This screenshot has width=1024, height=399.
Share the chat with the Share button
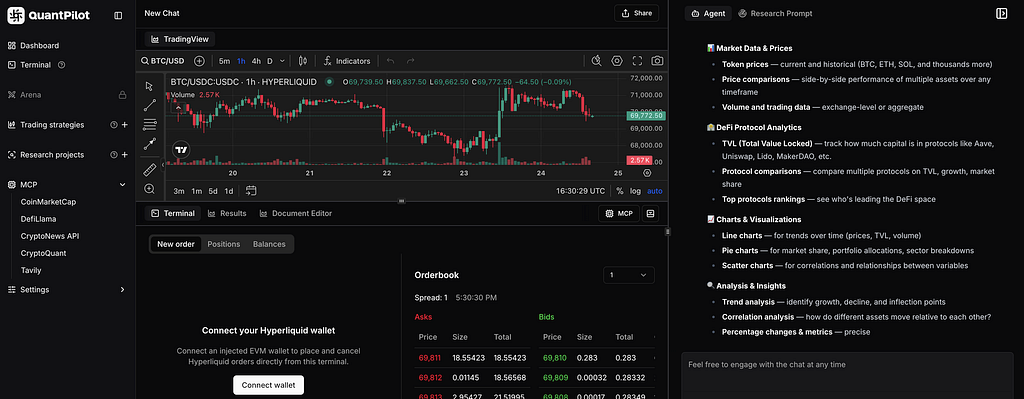[x=637, y=13]
